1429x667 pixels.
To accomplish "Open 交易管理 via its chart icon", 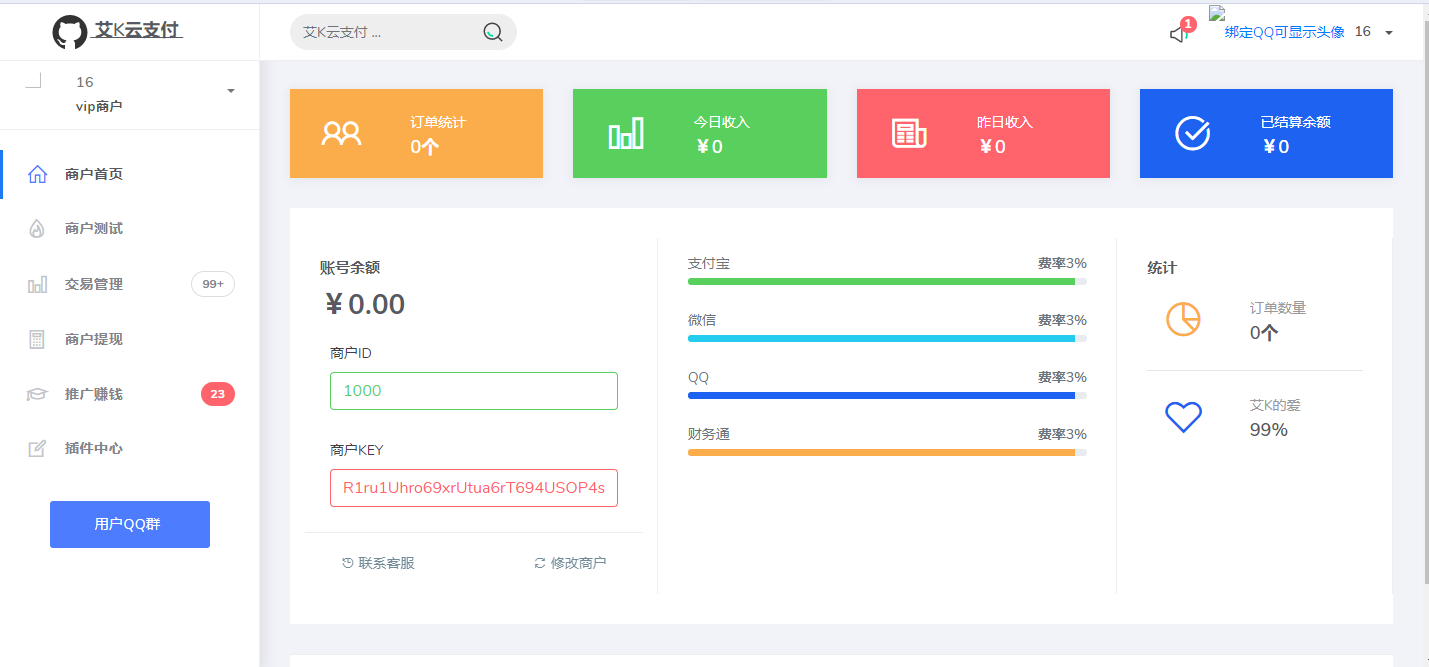I will tap(37, 283).
